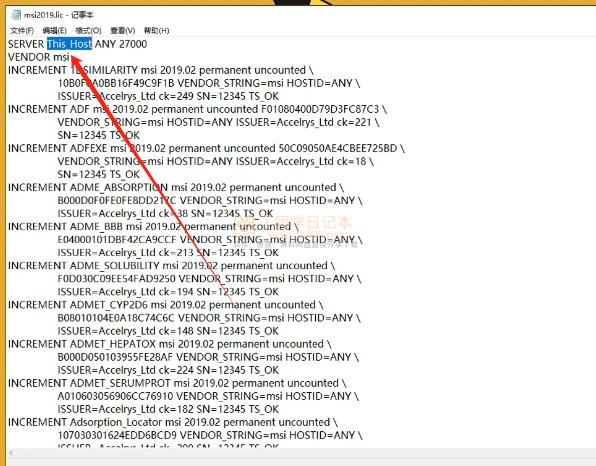
Task: Click the left arrow of horizontal scrollbar
Action: point(11,453)
